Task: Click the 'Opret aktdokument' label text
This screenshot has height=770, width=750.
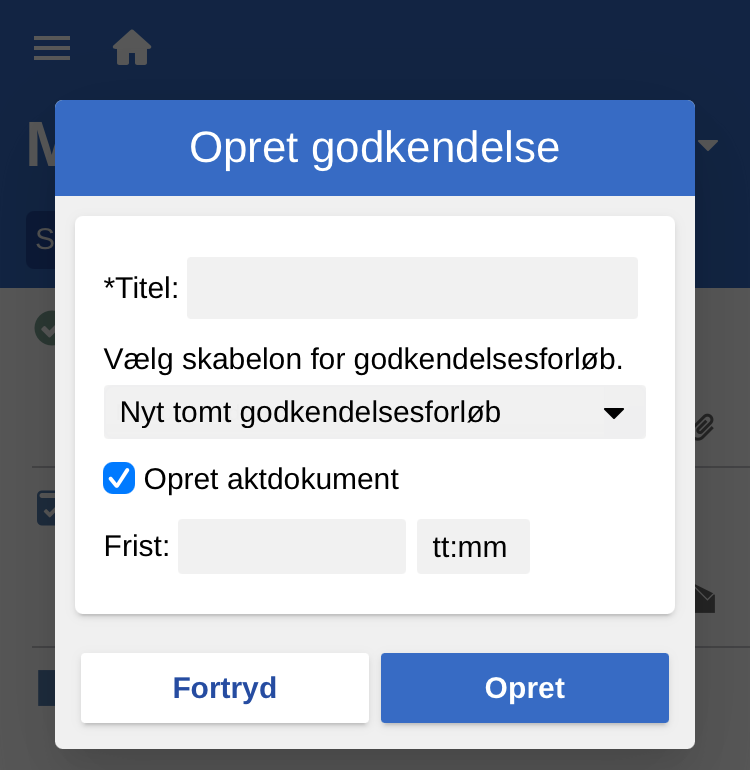Action: (x=271, y=479)
